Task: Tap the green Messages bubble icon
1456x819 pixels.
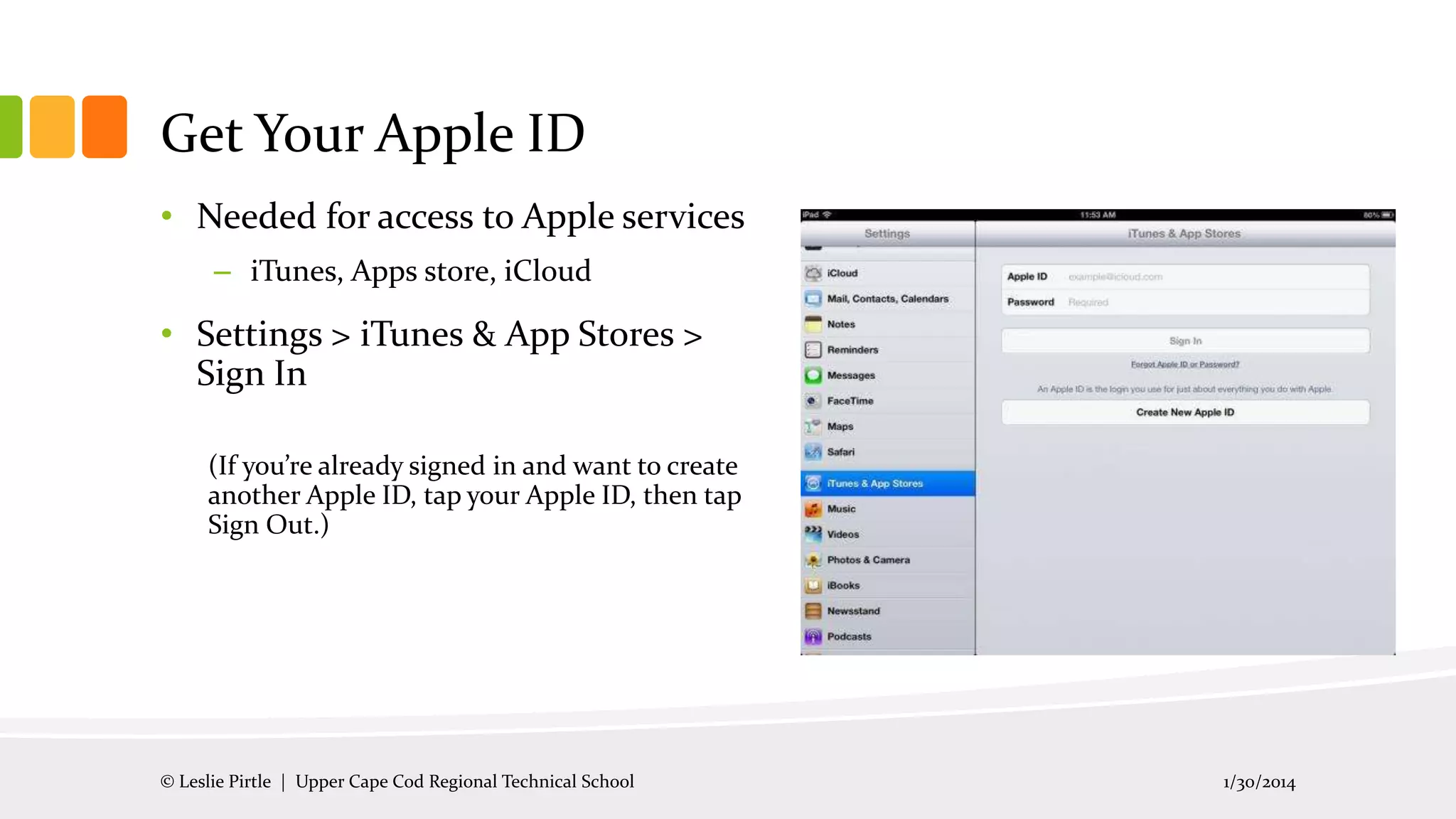Action: pos(813,375)
